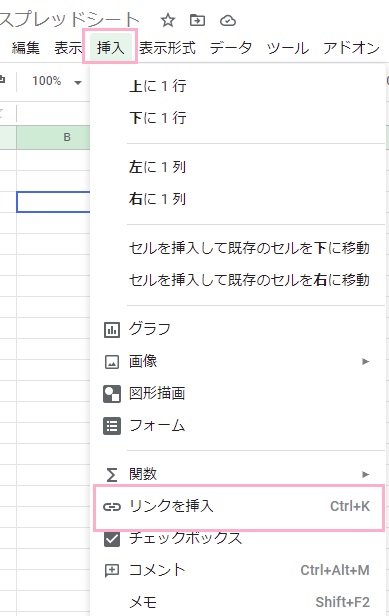
Task: Click the link icon beside リンクを挿入
Action: coord(112,507)
